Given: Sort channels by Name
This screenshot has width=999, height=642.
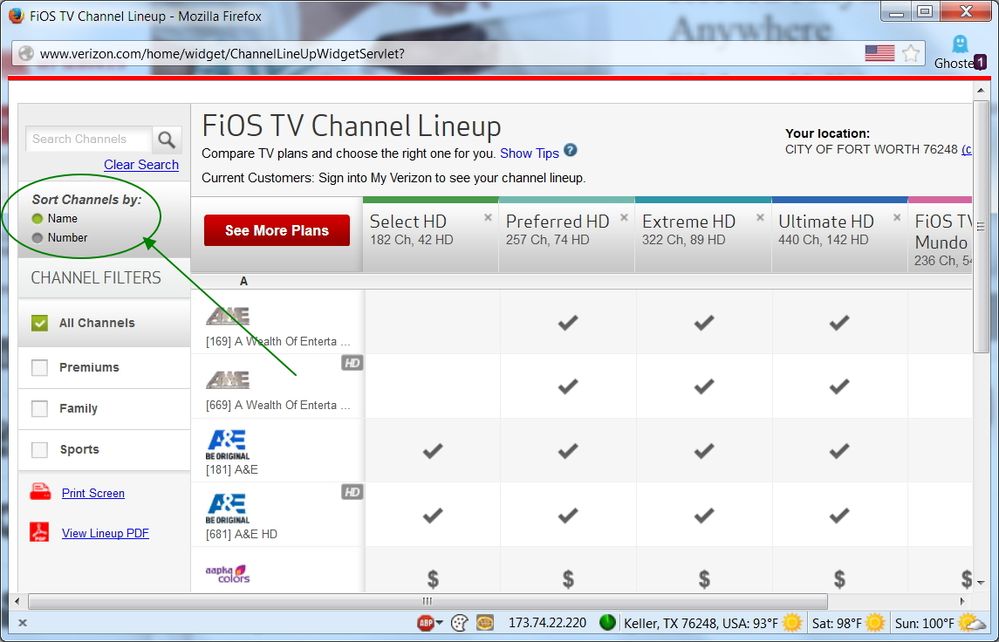Looking at the screenshot, I should [37, 218].
